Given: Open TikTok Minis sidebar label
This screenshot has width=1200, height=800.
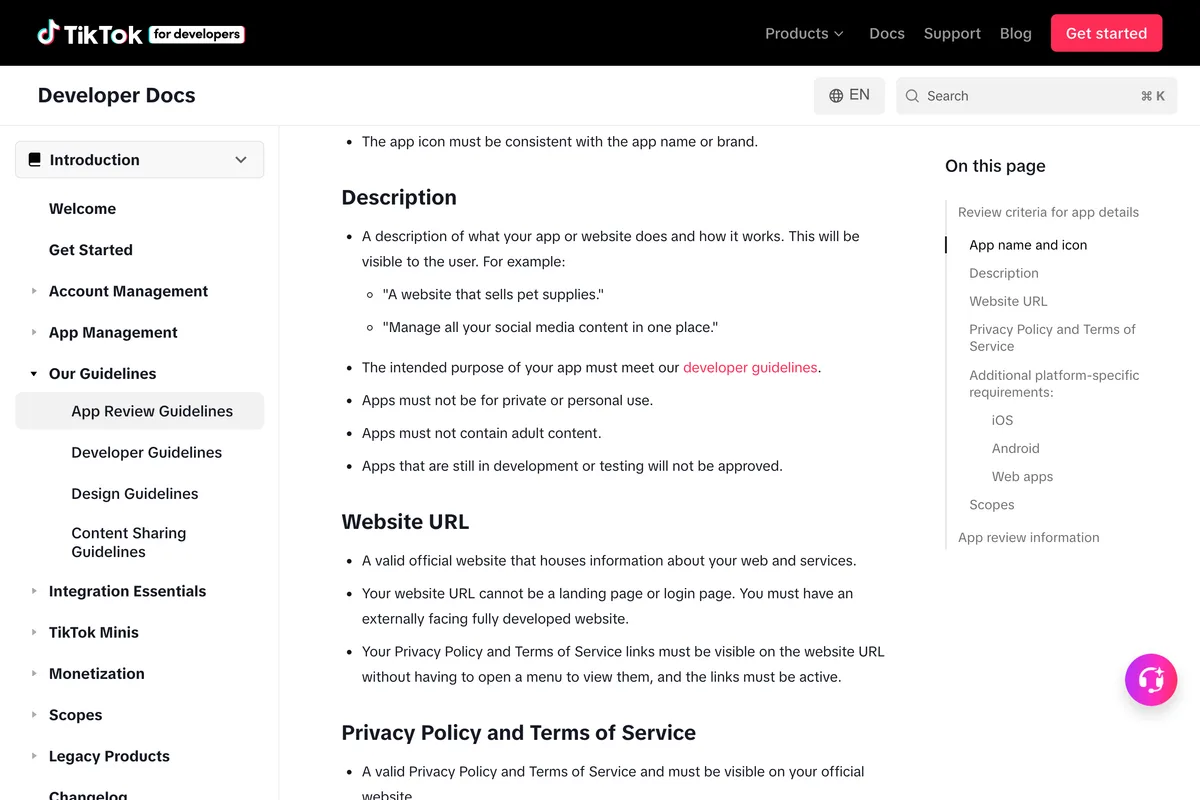Looking at the screenshot, I should pos(94,632).
